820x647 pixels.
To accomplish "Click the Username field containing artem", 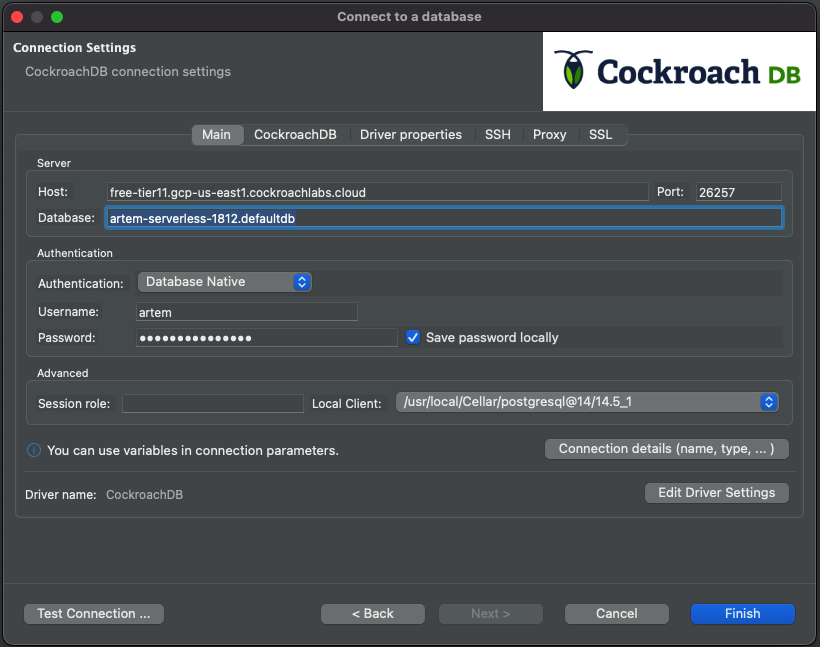I will click(247, 312).
